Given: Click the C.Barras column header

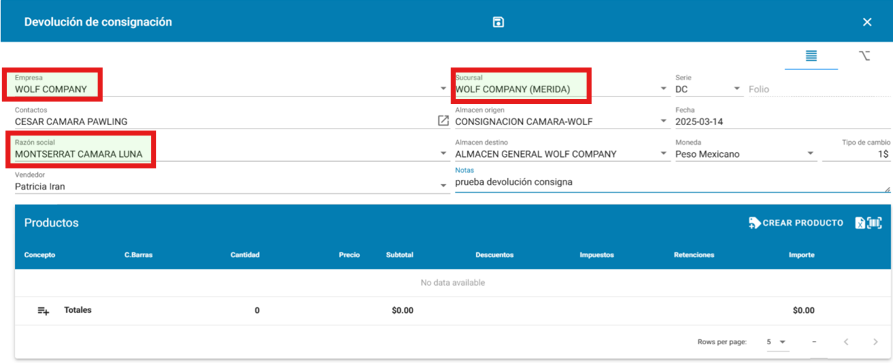Looking at the screenshot, I should coord(138,255).
